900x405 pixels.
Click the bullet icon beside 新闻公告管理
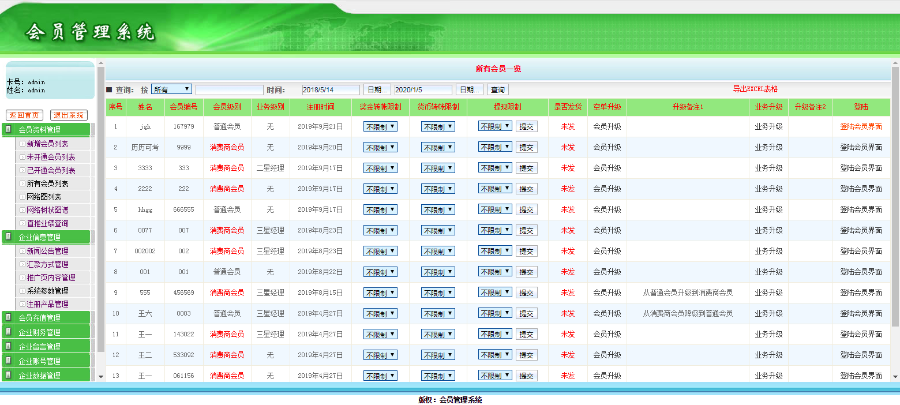[x=22, y=251]
